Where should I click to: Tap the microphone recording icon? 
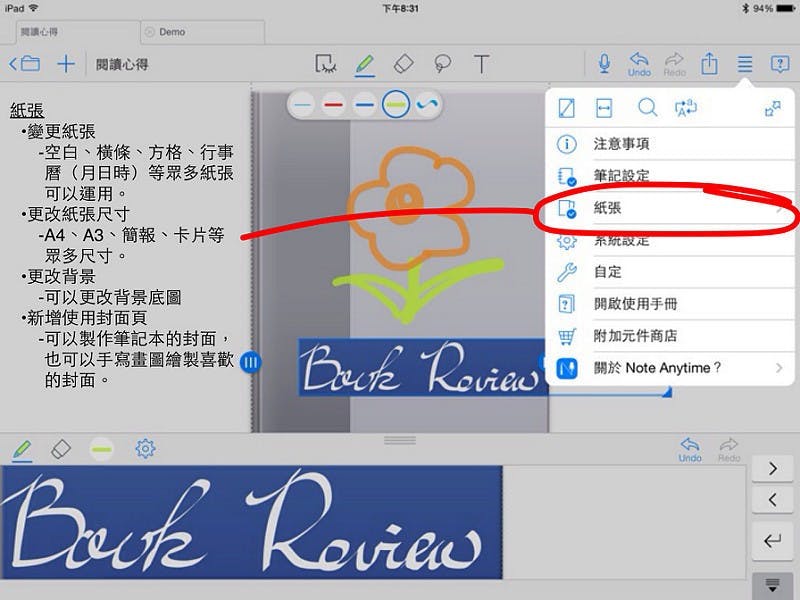[604, 64]
